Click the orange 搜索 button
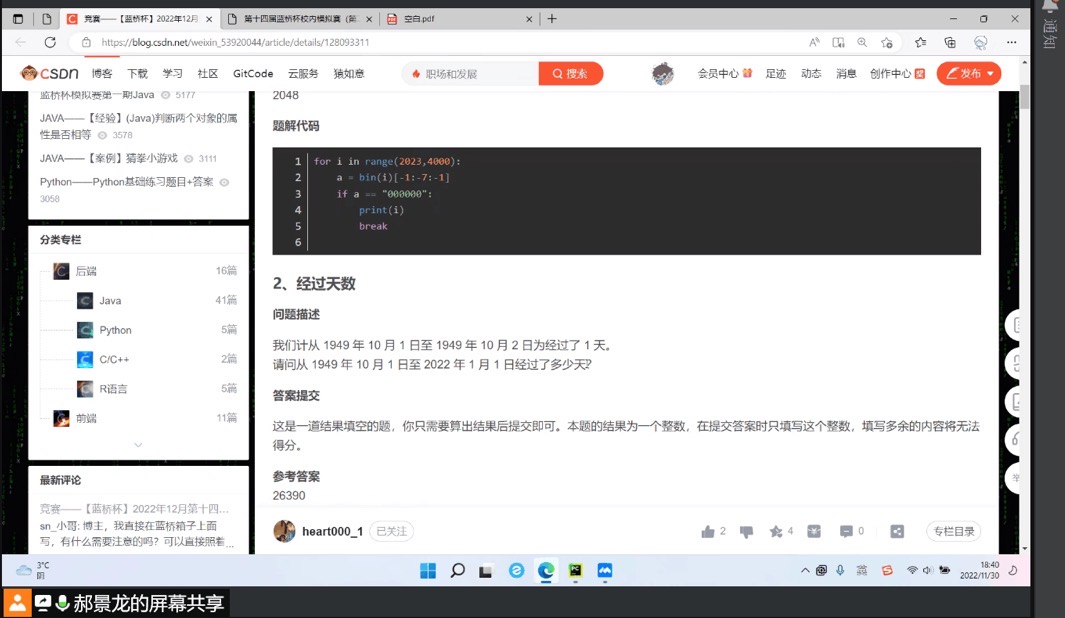 tap(571, 73)
